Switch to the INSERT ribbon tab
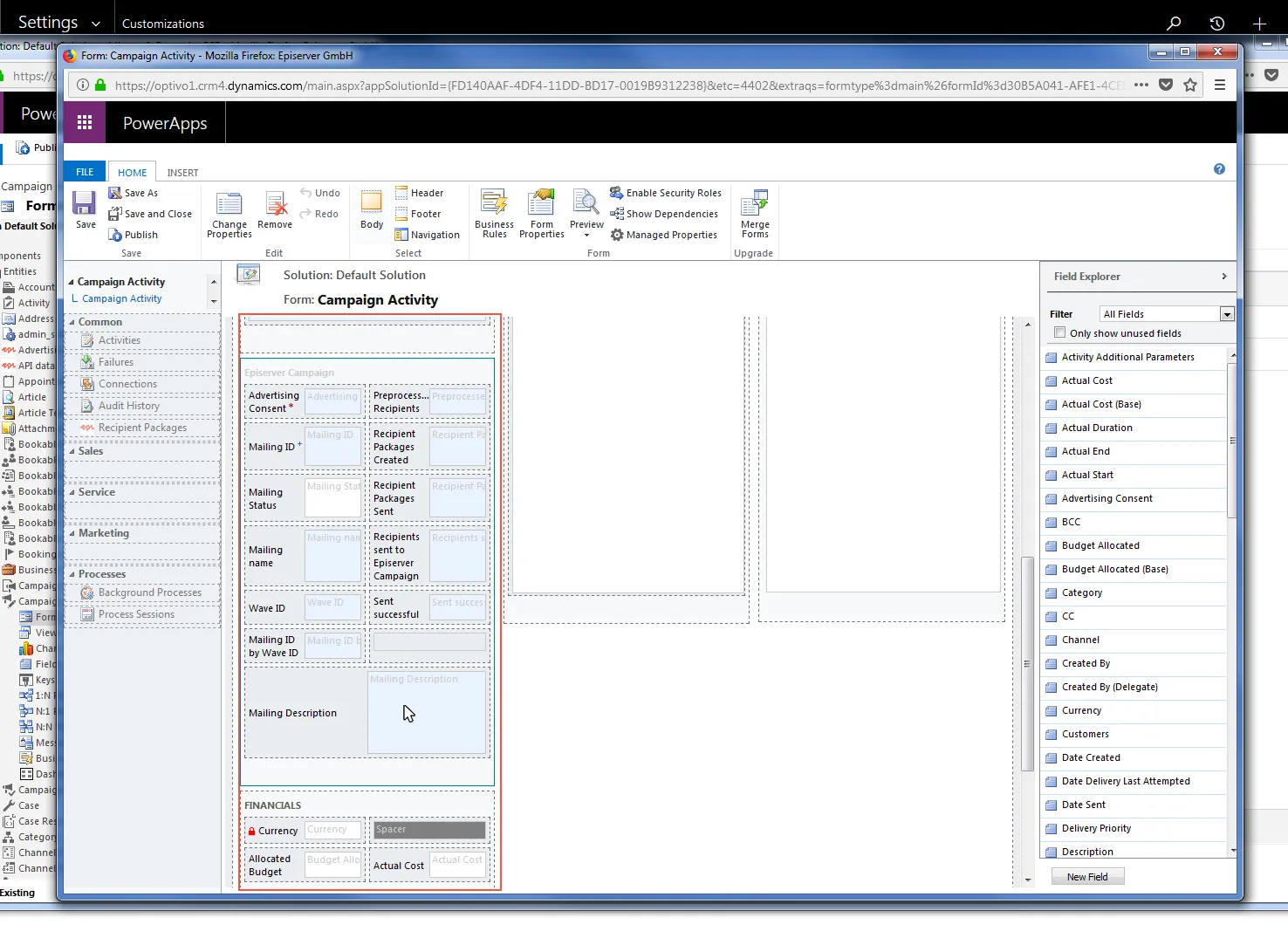The width and height of the screenshot is (1288, 945). (x=182, y=173)
